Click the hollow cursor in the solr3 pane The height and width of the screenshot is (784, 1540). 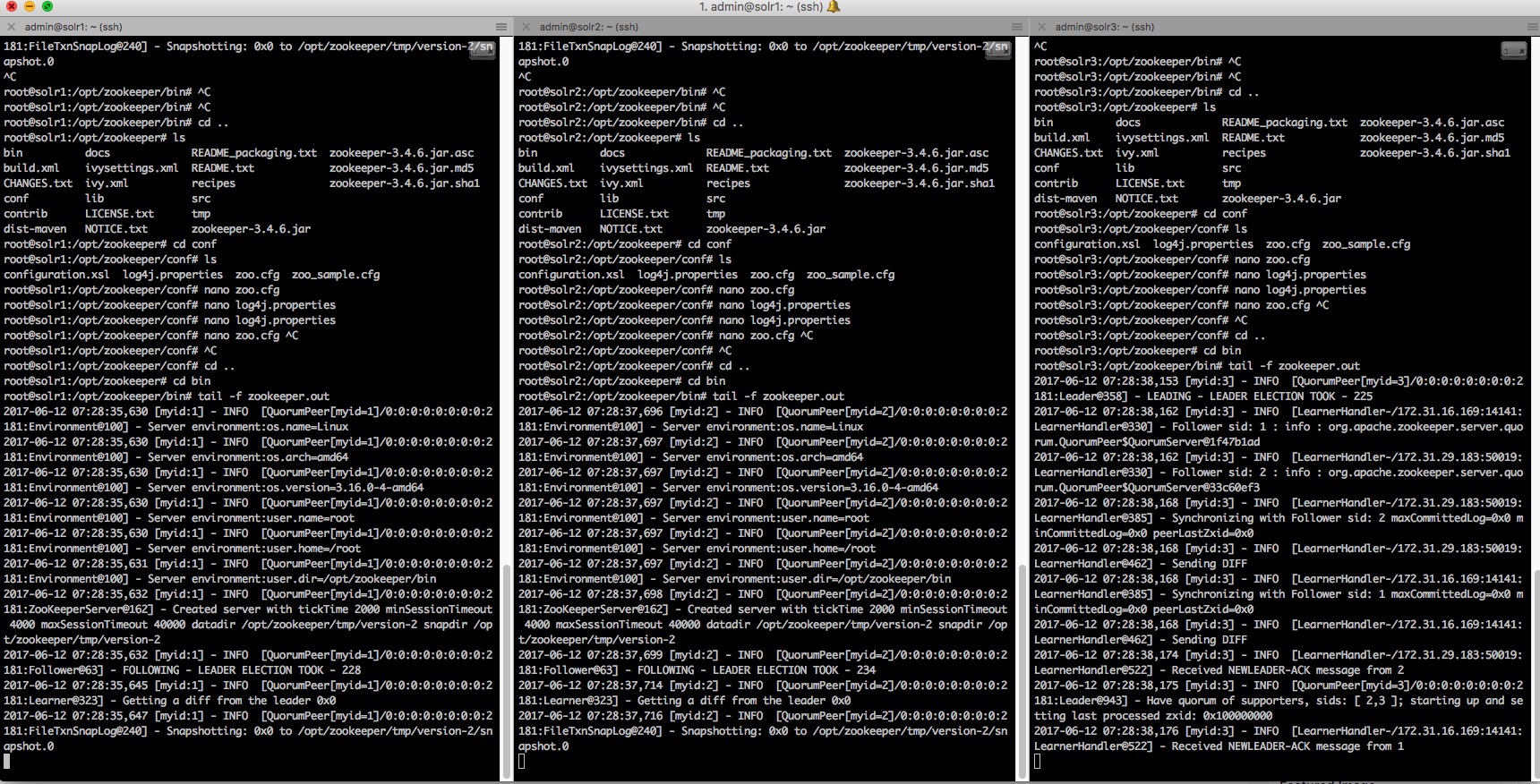[x=1038, y=762]
